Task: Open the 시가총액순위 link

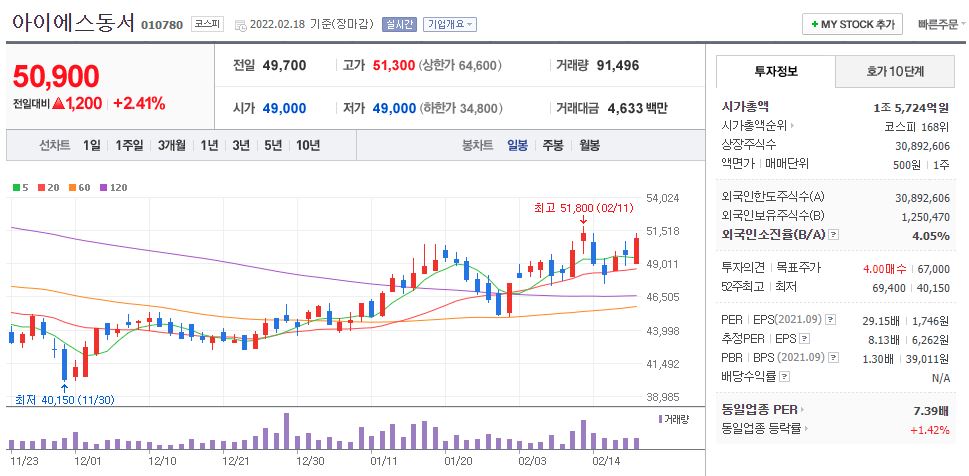Action: [757, 125]
